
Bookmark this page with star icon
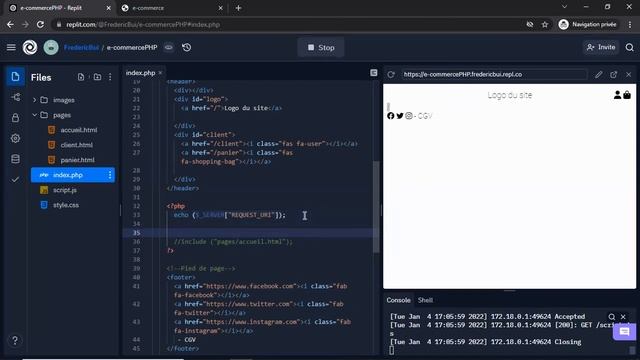click(544, 24)
